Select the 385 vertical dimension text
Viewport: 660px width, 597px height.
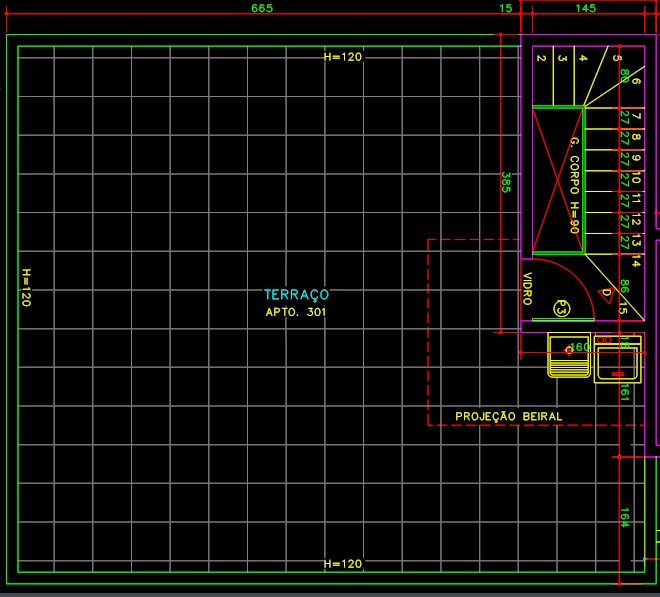(506, 182)
